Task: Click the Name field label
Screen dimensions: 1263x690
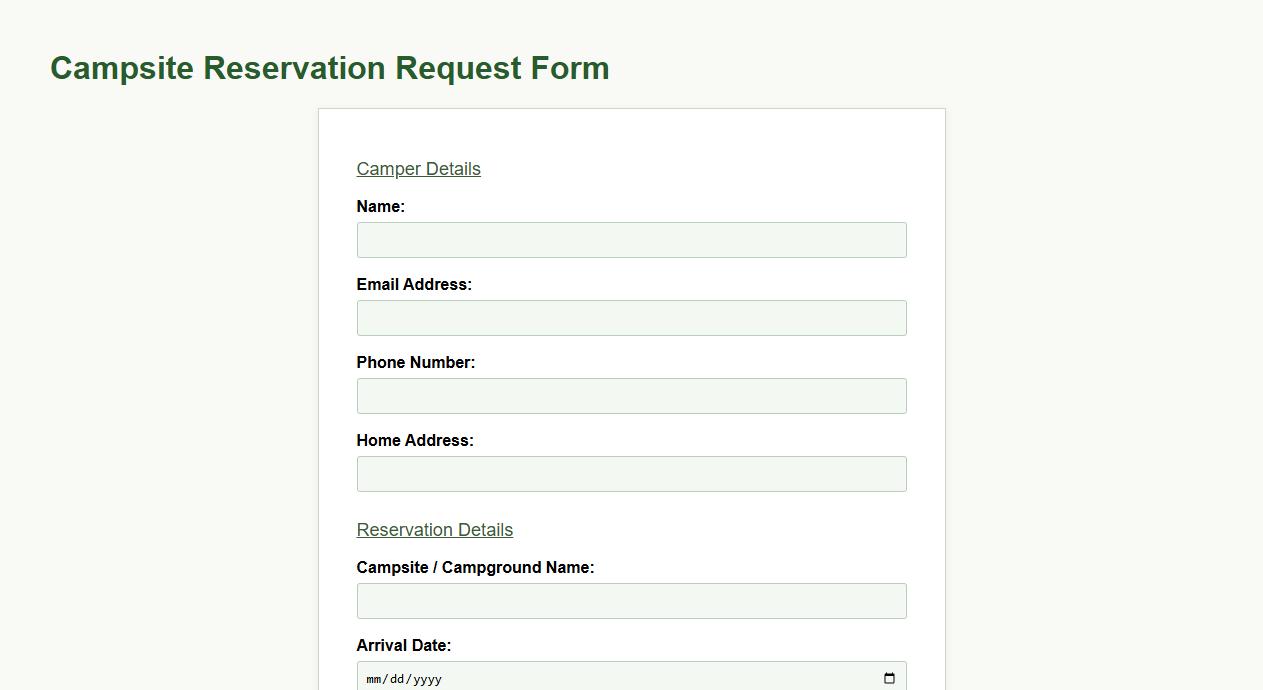Action: pos(380,206)
